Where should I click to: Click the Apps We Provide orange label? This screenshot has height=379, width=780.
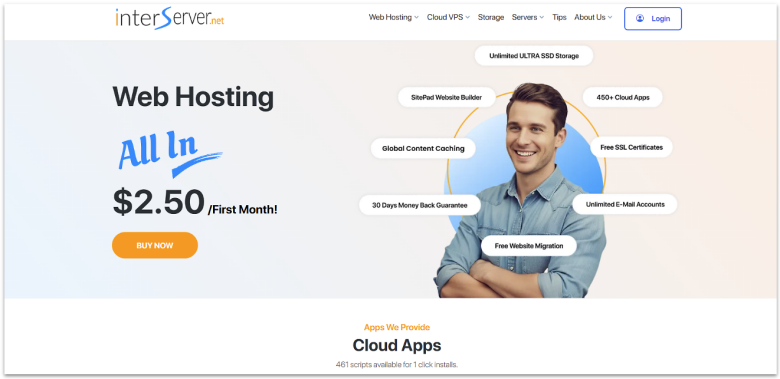[397, 327]
